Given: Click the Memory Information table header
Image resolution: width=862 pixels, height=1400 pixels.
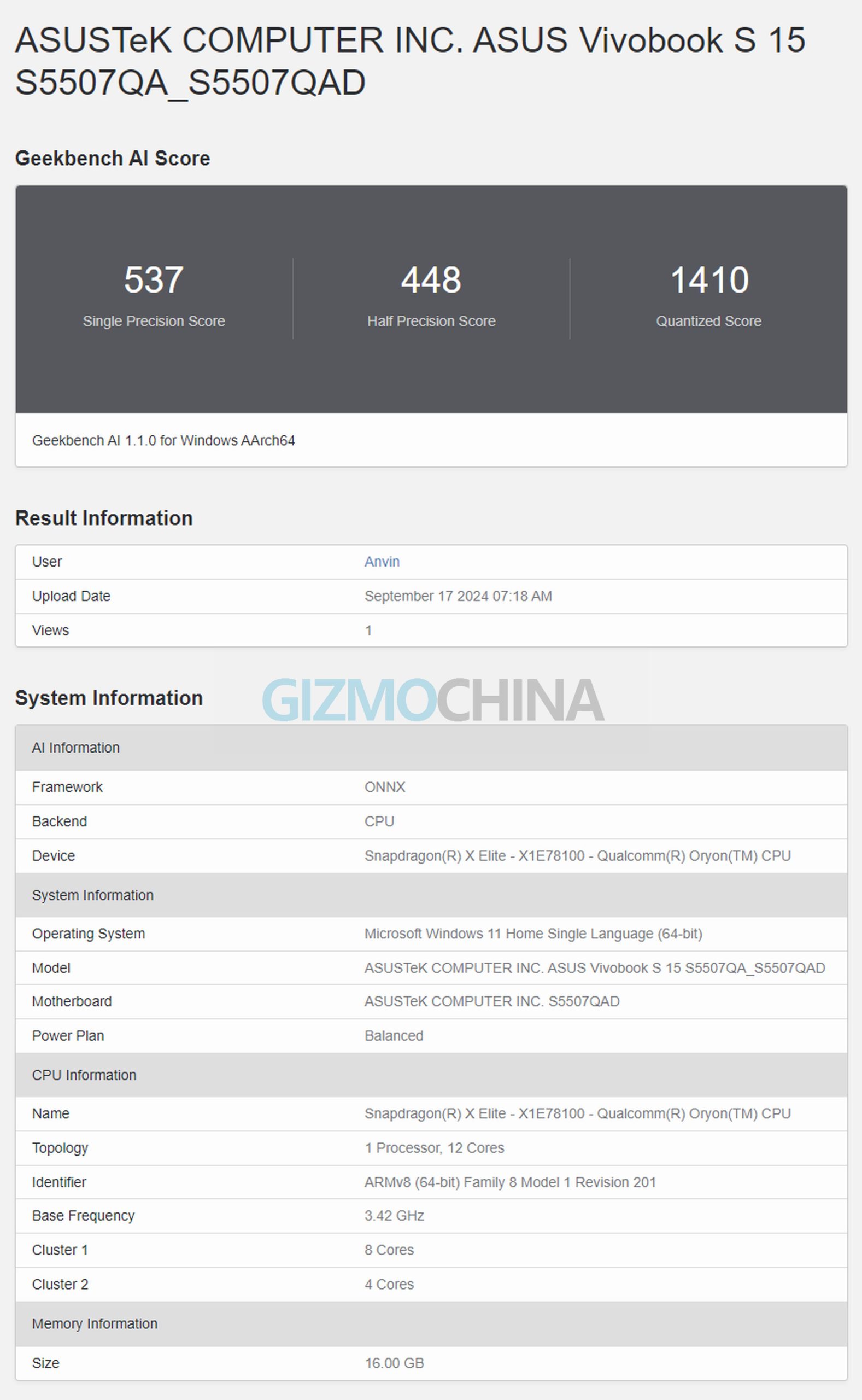Looking at the screenshot, I should point(431,1323).
